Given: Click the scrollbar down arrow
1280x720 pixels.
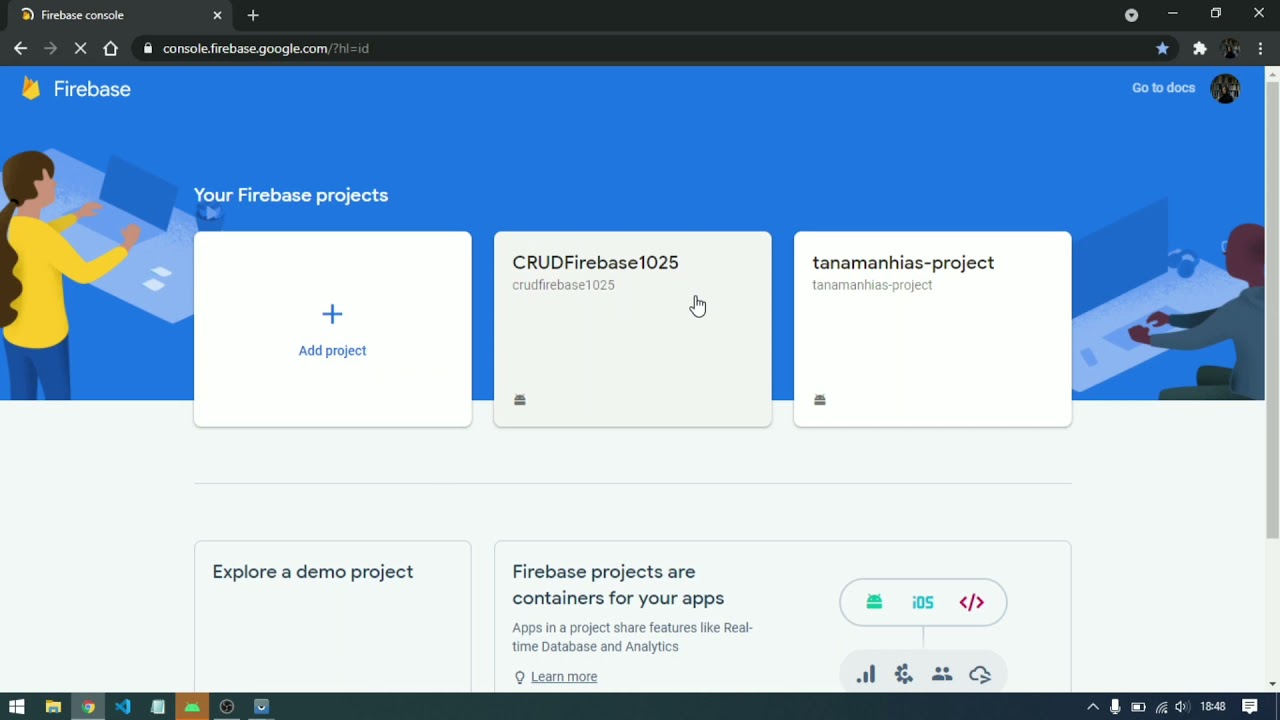Looking at the screenshot, I should point(1272,684).
